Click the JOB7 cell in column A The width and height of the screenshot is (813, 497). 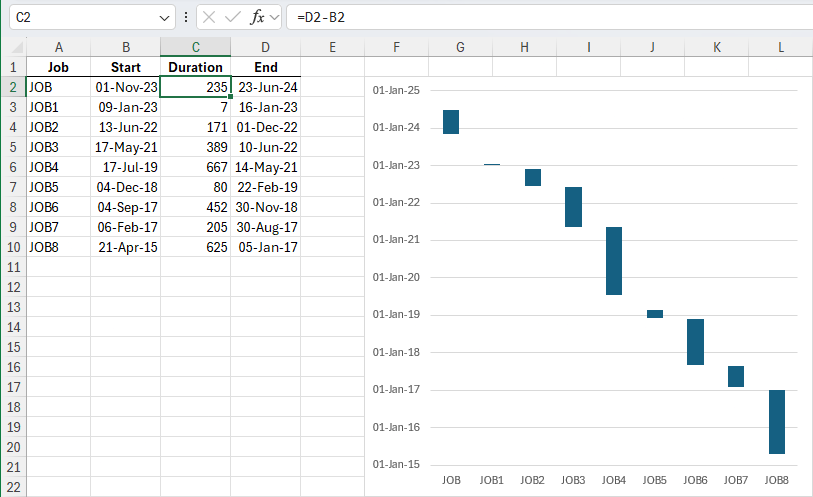pos(59,227)
